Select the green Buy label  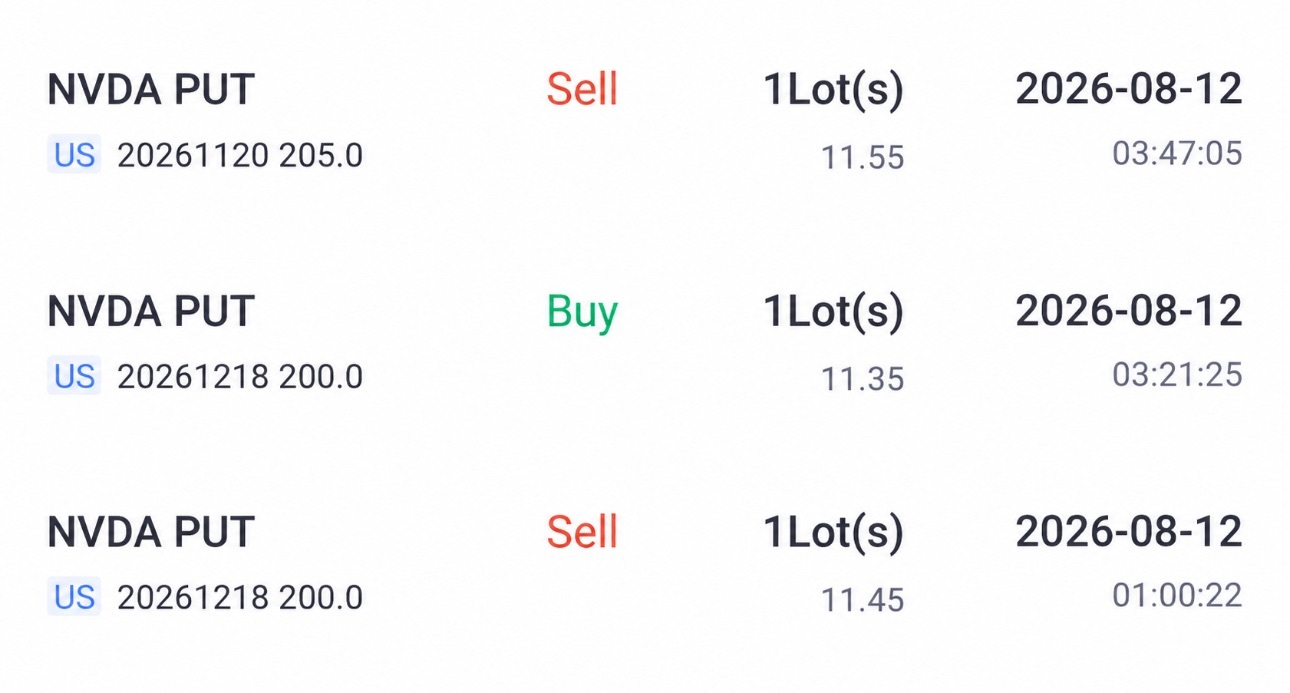click(x=582, y=313)
